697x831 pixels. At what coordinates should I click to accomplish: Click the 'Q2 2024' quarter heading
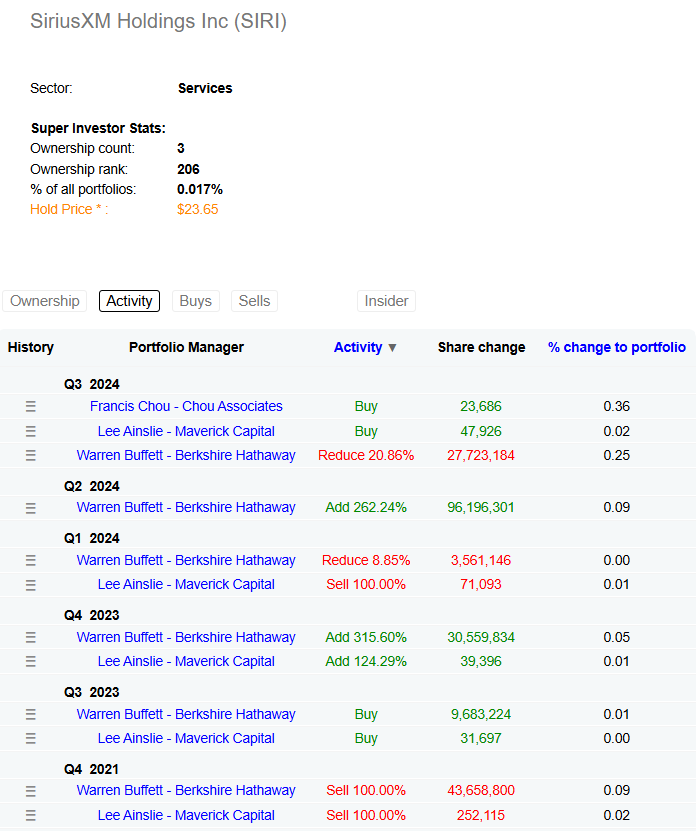pyautogui.click(x=92, y=486)
